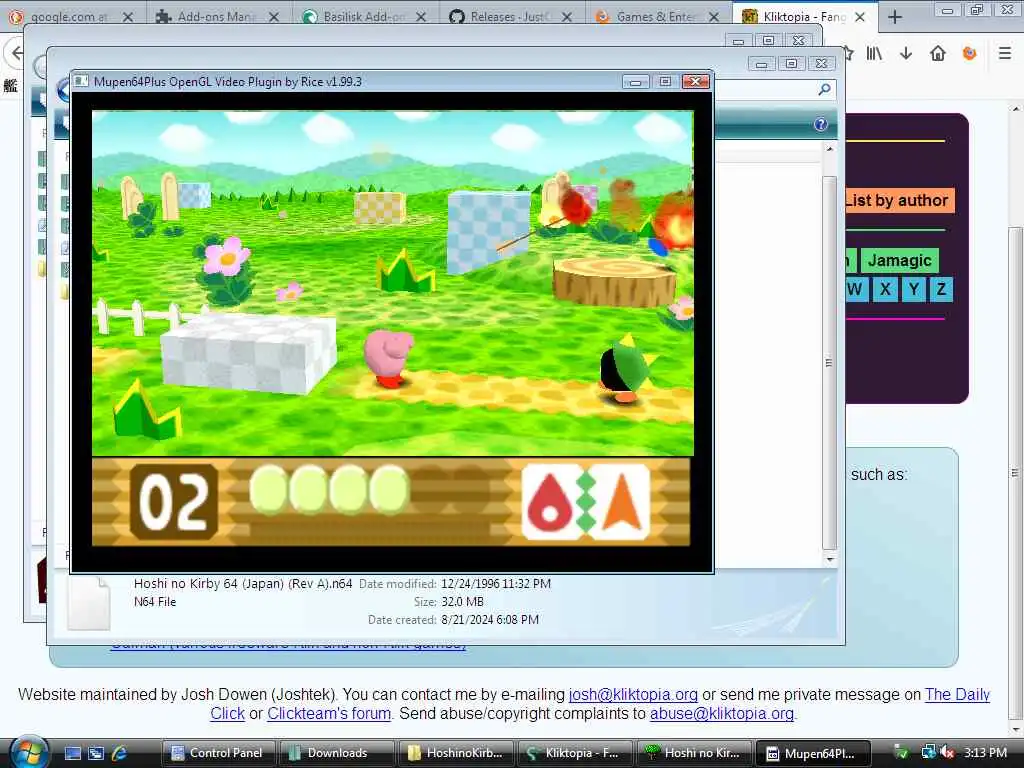Screen dimensions: 1024x768
Task: Open josh@kliktopia.org email link
Action: pos(633,694)
